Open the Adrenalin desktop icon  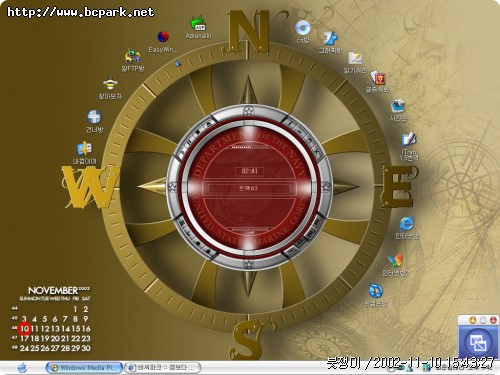click(x=199, y=27)
